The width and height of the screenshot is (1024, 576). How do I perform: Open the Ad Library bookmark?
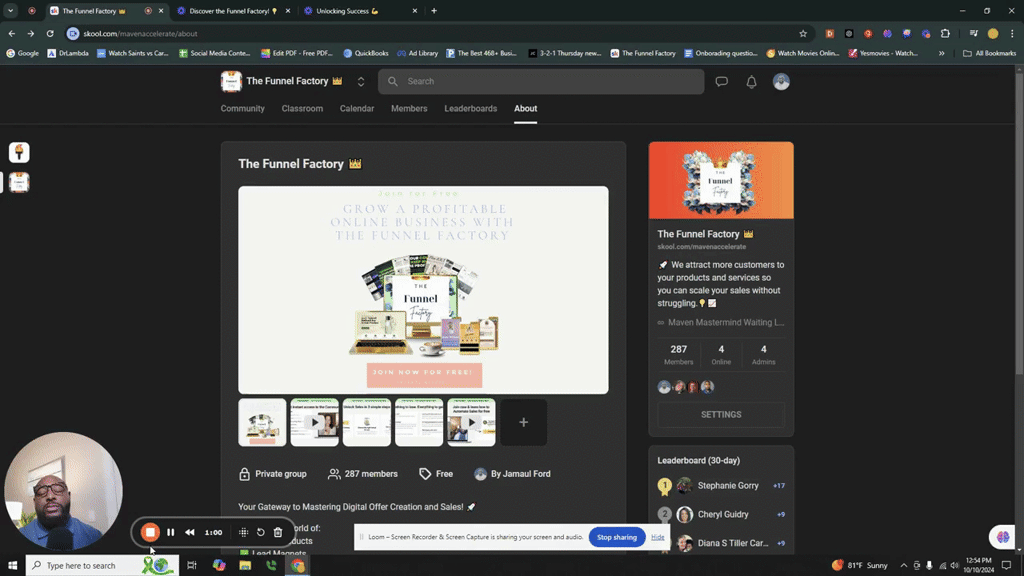click(x=417, y=54)
